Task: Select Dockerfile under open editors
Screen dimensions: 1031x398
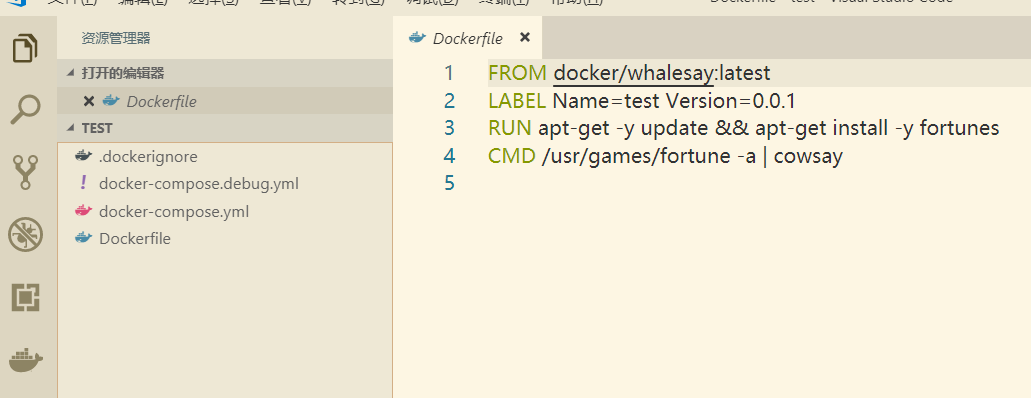Action: [225, 101]
